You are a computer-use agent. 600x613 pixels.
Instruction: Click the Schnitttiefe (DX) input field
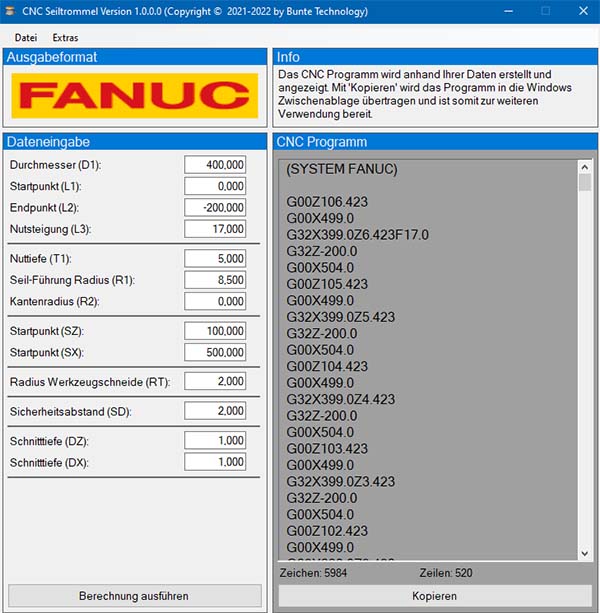(215, 462)
